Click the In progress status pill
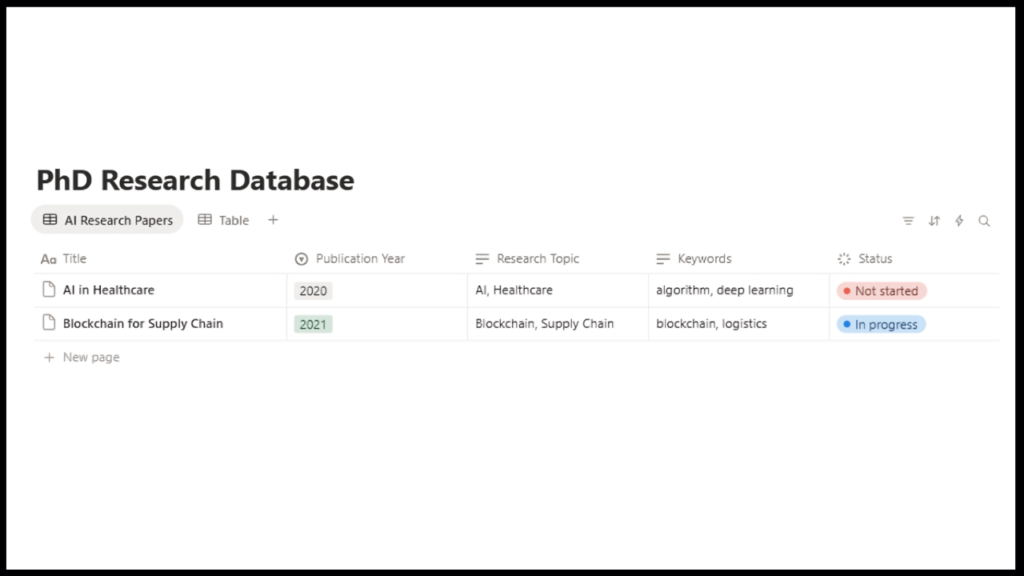 point(880,324)
